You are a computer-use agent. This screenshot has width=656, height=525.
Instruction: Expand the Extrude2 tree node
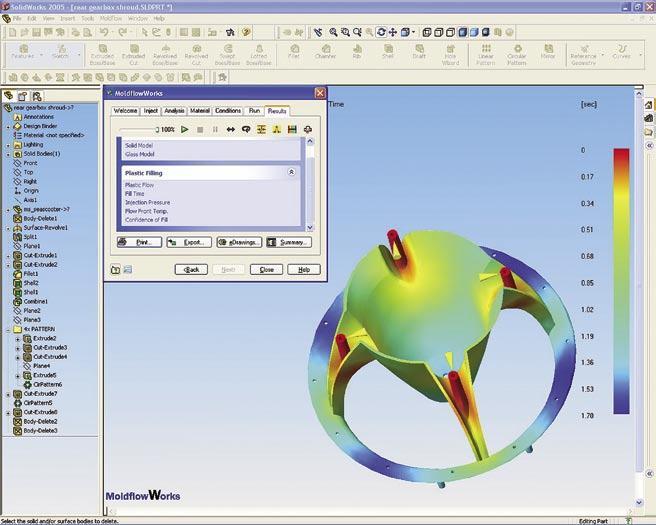click(x=18, y=339)
